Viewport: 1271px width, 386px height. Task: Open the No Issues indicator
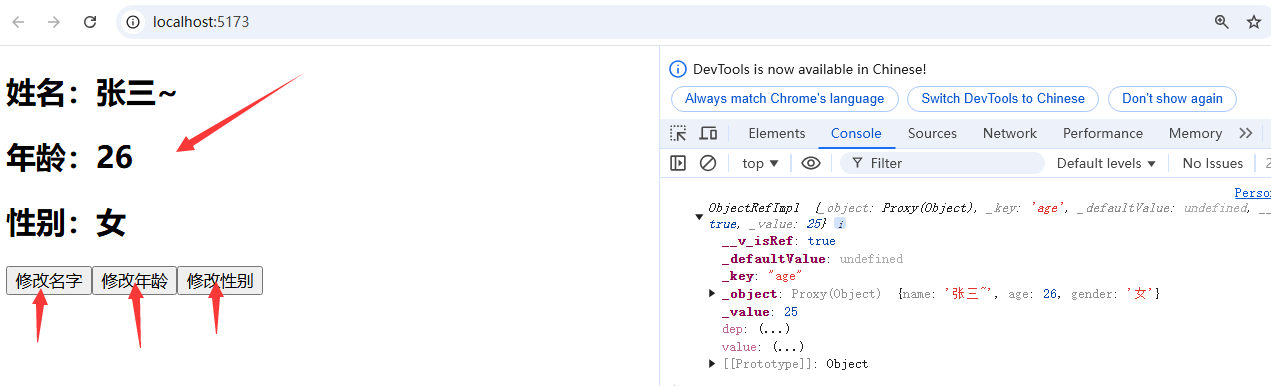point(1212,163)
